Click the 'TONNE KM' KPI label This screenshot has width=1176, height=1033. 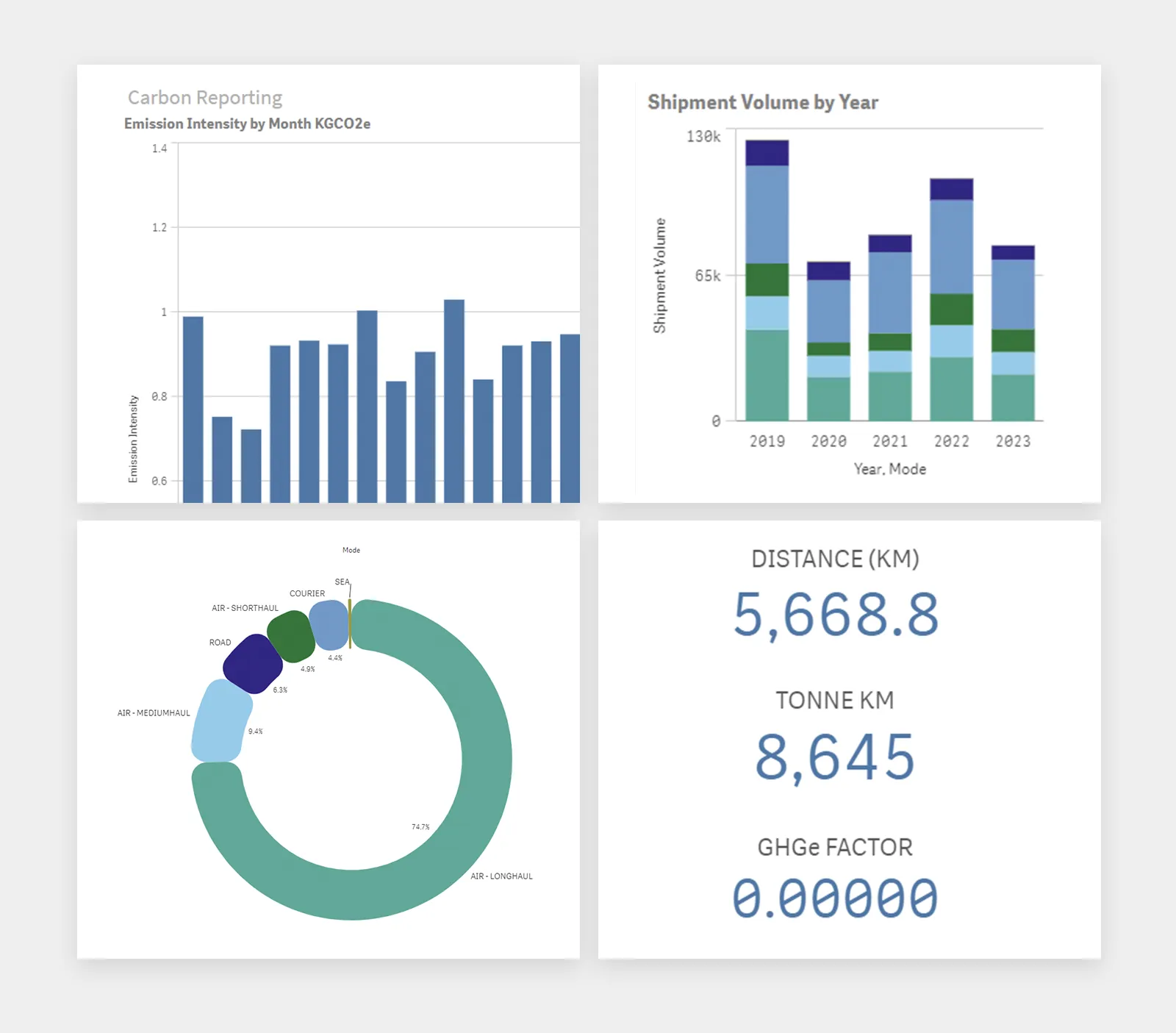[836, 700]
